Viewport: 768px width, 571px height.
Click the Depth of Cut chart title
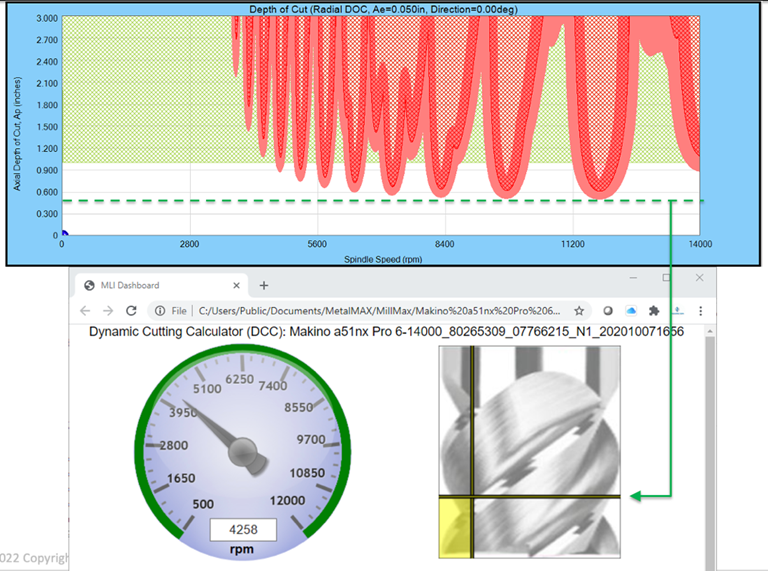[383, 9]
